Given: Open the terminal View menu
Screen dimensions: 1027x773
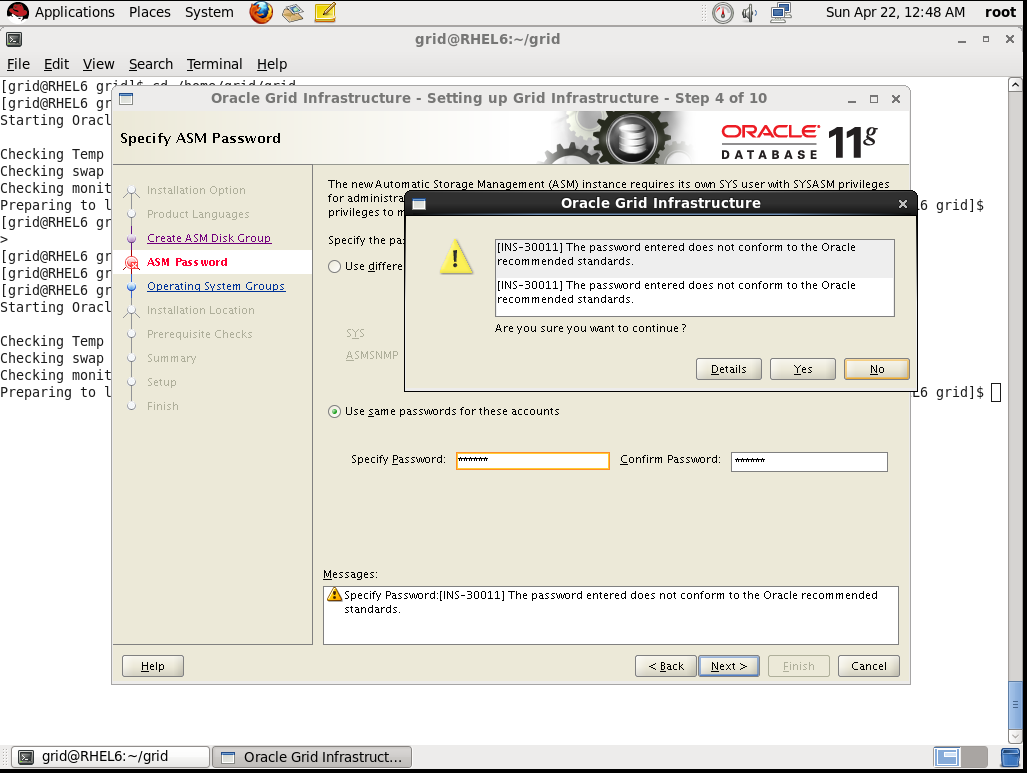Looking at the screenshot, I should 98,64.
